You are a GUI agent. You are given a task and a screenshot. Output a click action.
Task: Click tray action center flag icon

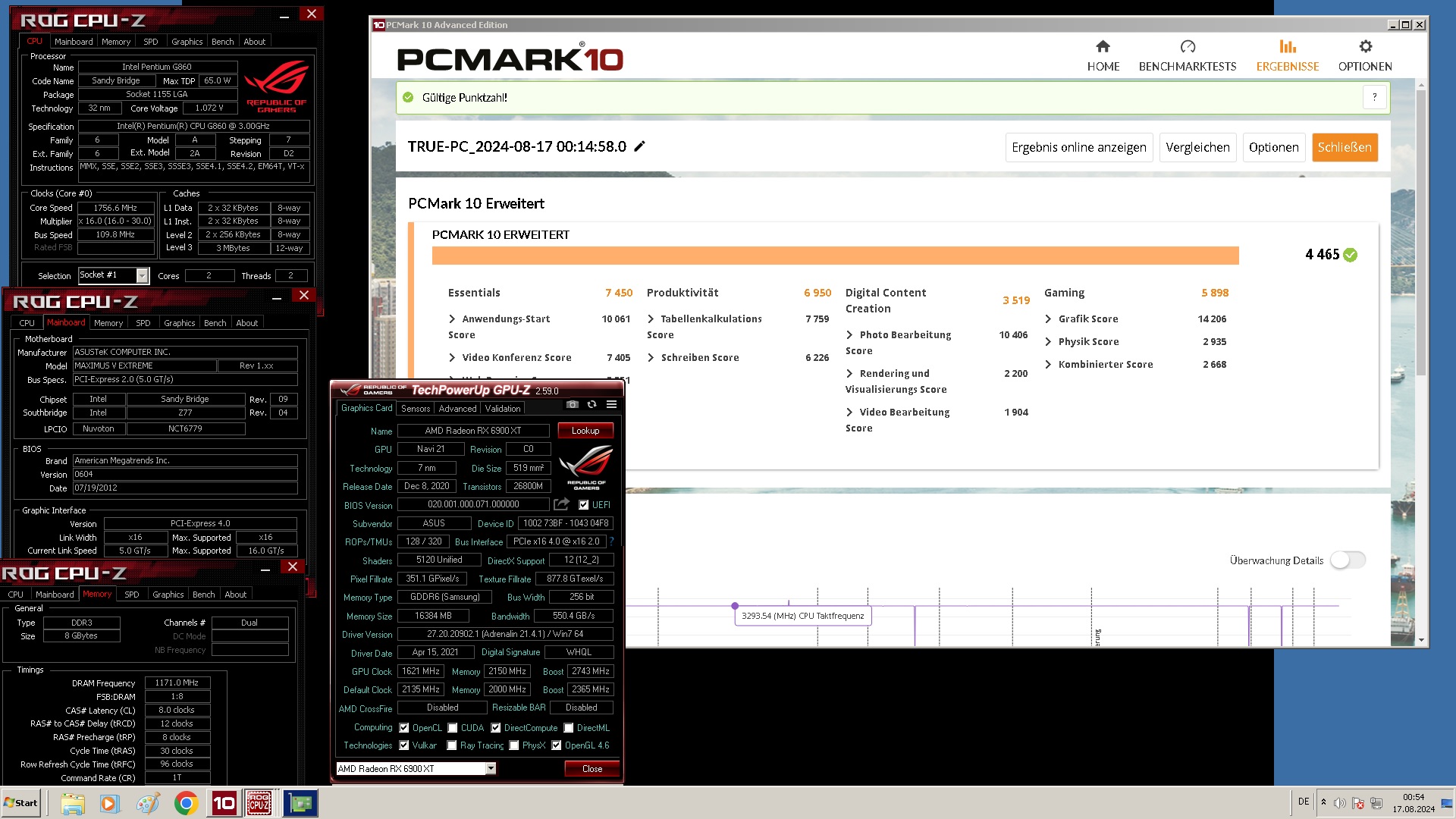[x=1358, y=803]
